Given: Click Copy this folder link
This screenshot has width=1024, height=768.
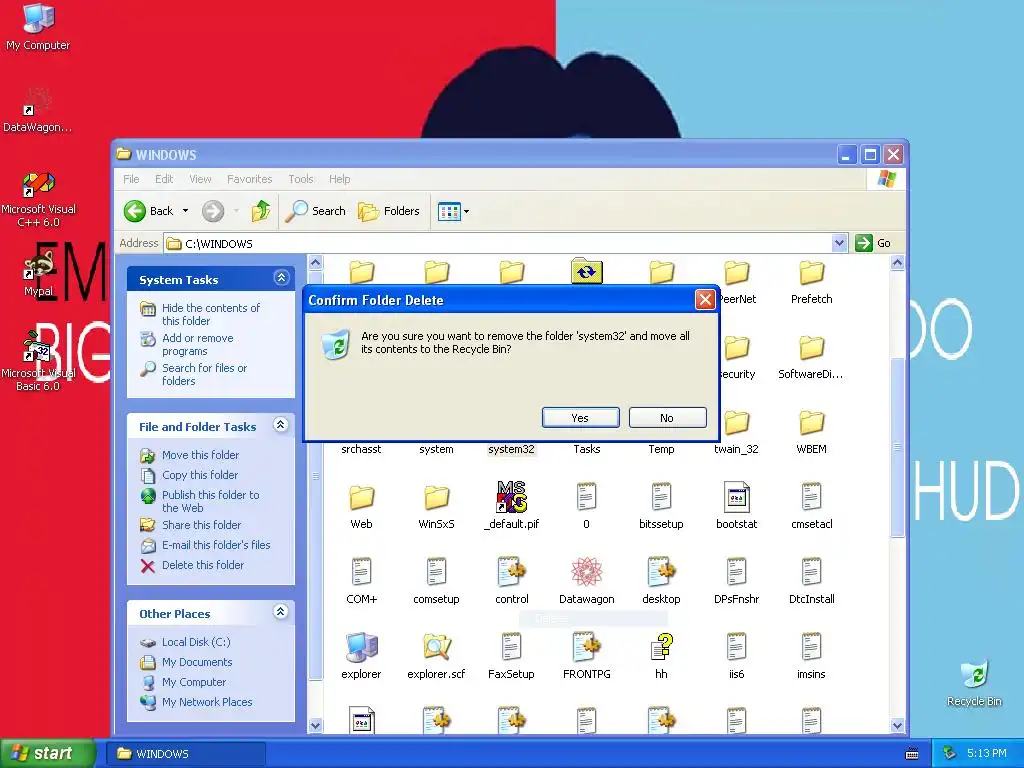Looking at the screenshot, I should pos(200,475).
